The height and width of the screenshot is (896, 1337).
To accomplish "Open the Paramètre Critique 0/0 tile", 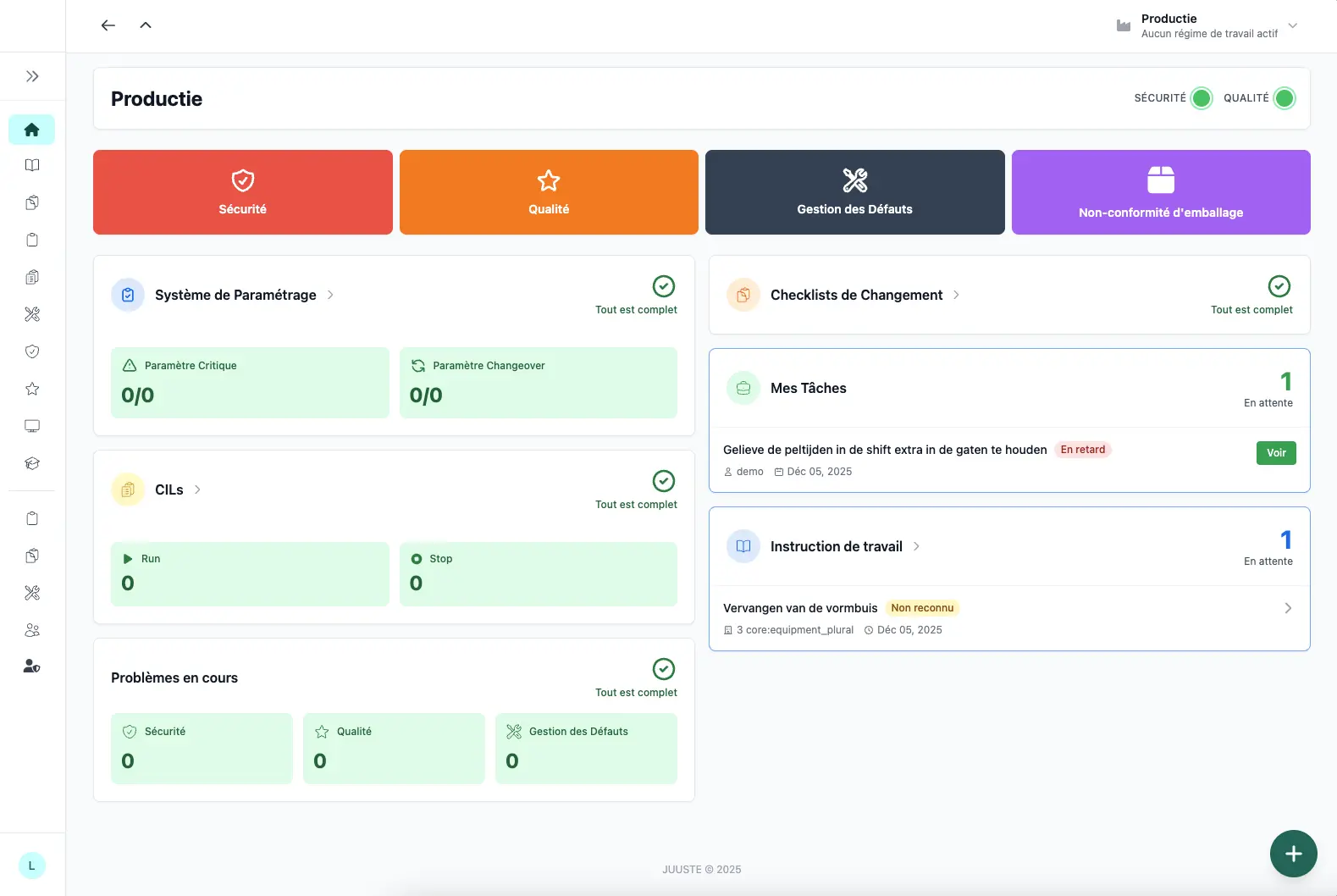I will (x=250, y=383).
